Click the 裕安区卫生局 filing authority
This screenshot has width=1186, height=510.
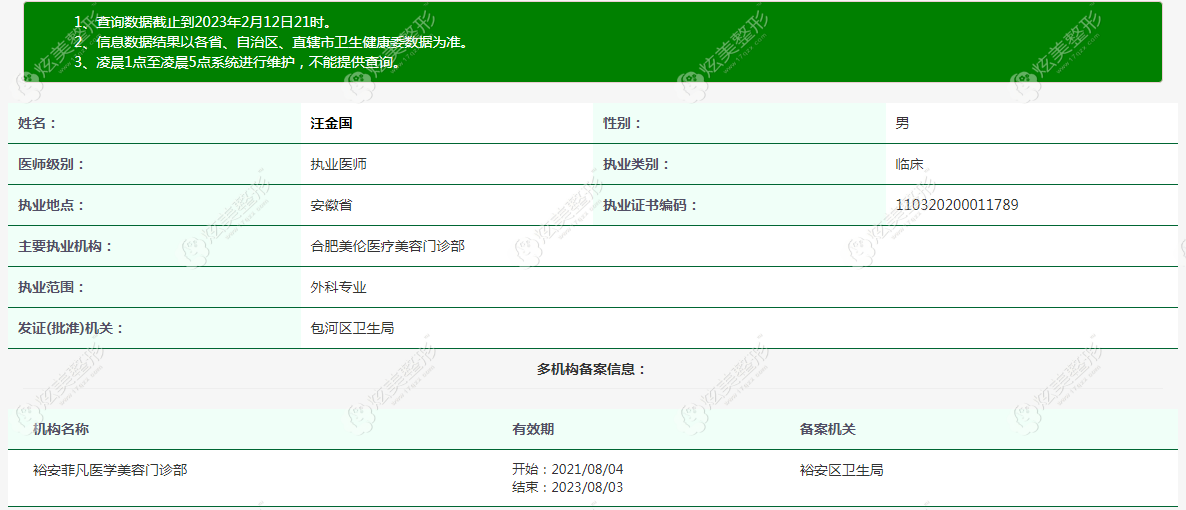click(x=841, y=470)
